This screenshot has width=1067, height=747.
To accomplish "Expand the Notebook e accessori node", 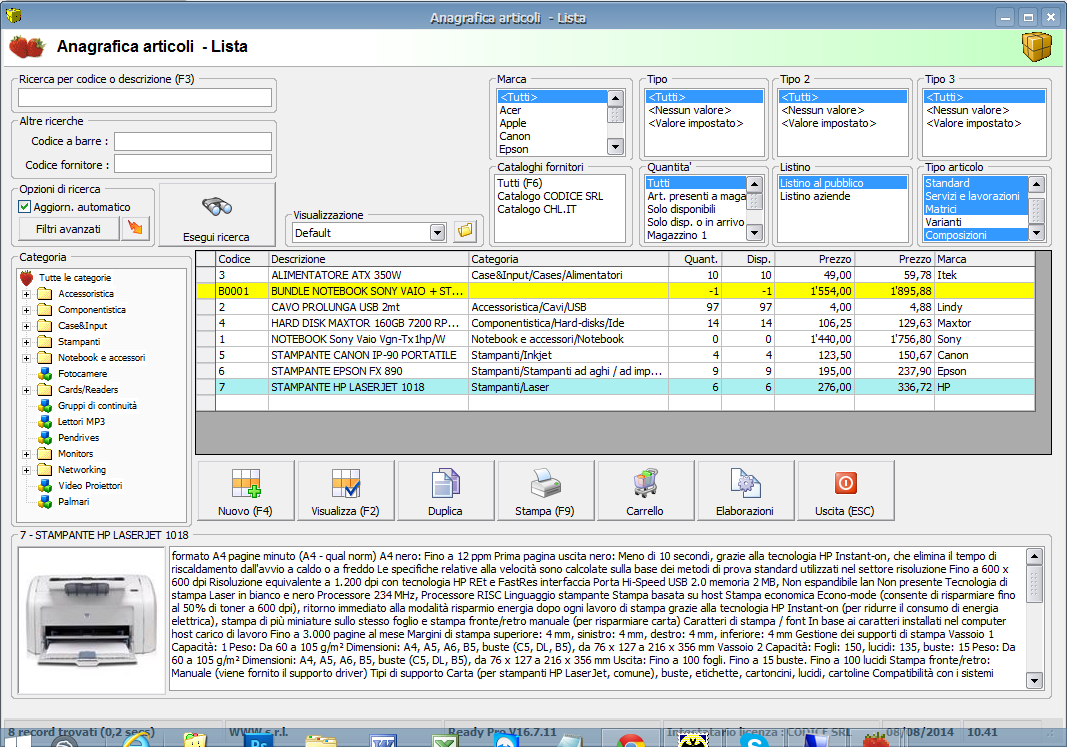I will (27, 358).
